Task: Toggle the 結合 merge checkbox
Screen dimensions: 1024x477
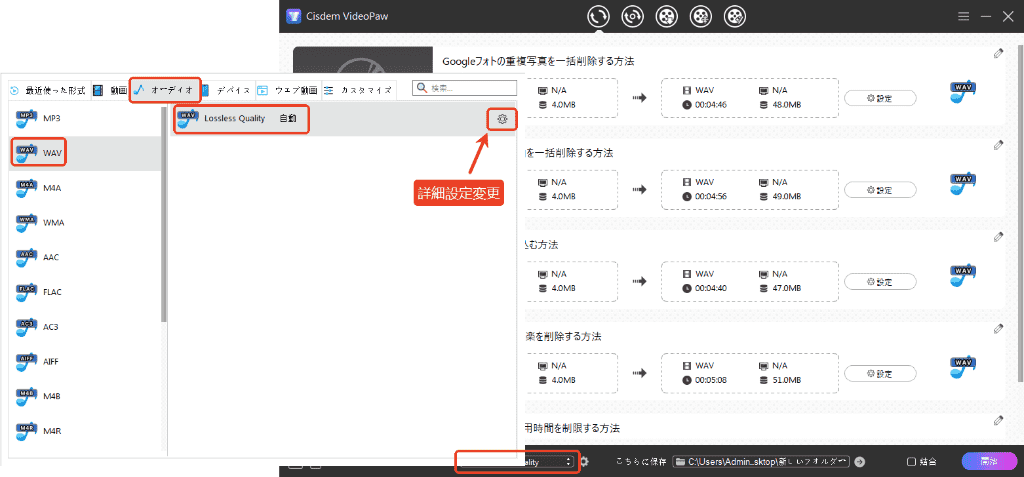Action: coord(912,461)
